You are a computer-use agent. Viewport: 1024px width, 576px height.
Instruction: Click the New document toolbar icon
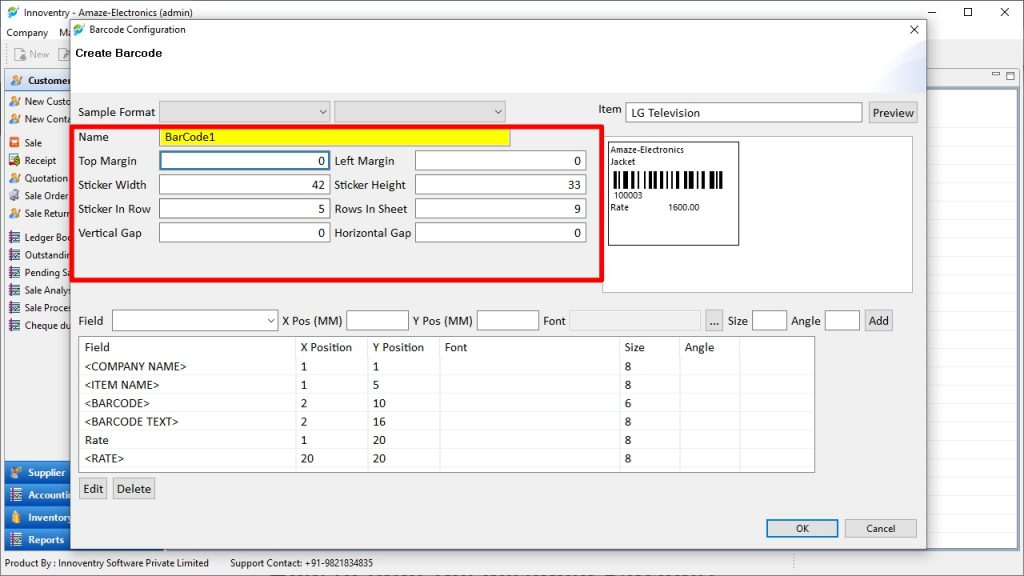click(20, 54)
